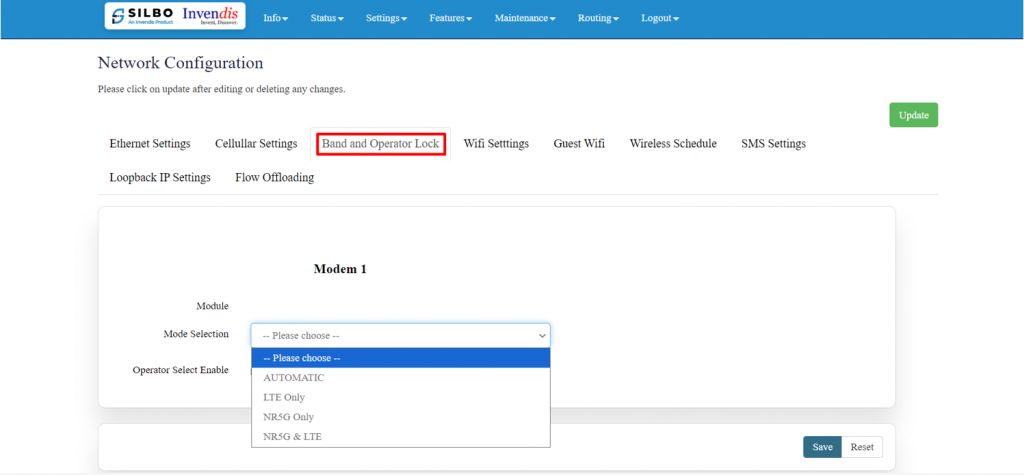Click the Logout menu
Screen dimensions: 1024x475
coord(659,19)
